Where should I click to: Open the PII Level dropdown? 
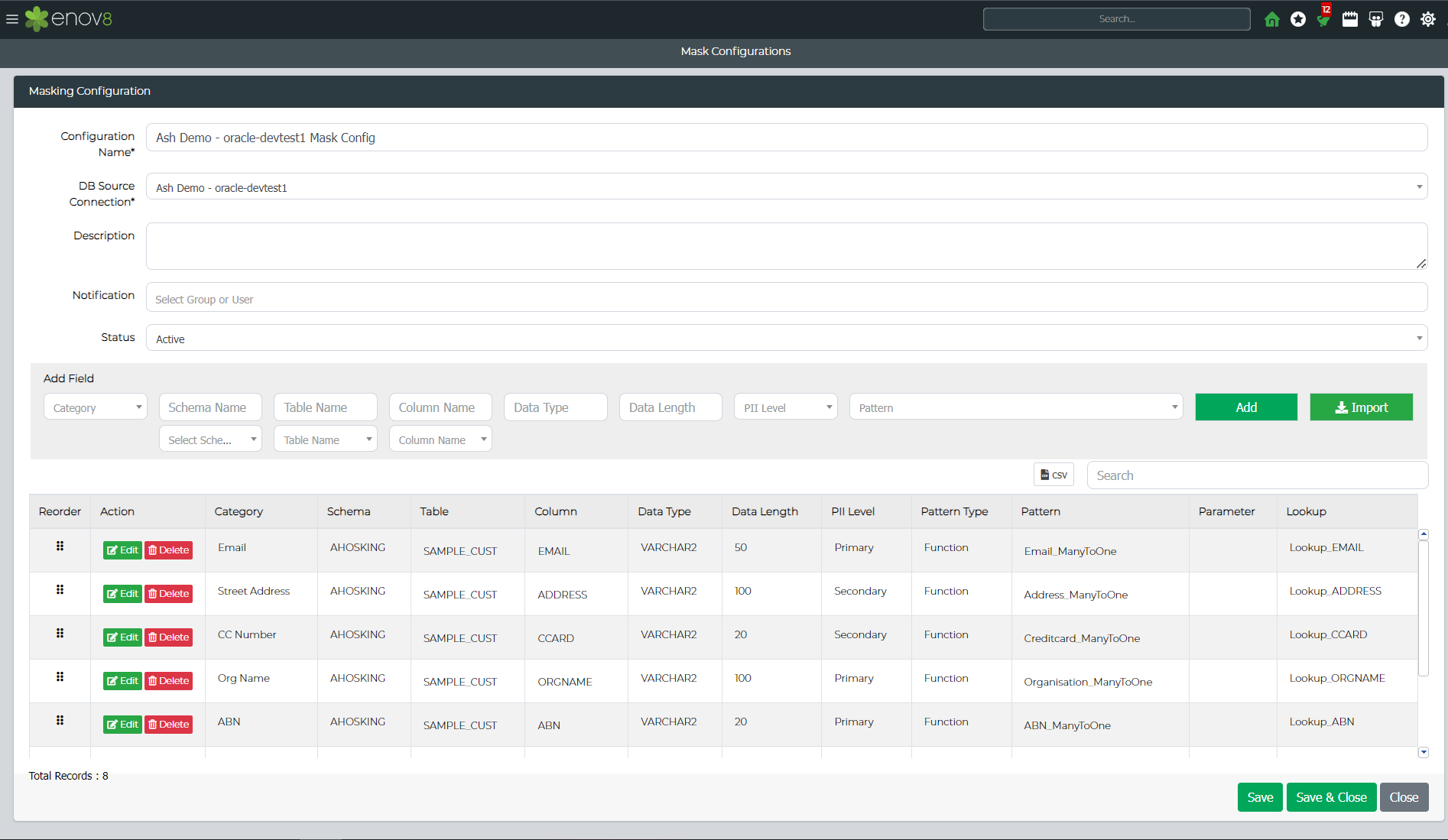click(786, 407)
